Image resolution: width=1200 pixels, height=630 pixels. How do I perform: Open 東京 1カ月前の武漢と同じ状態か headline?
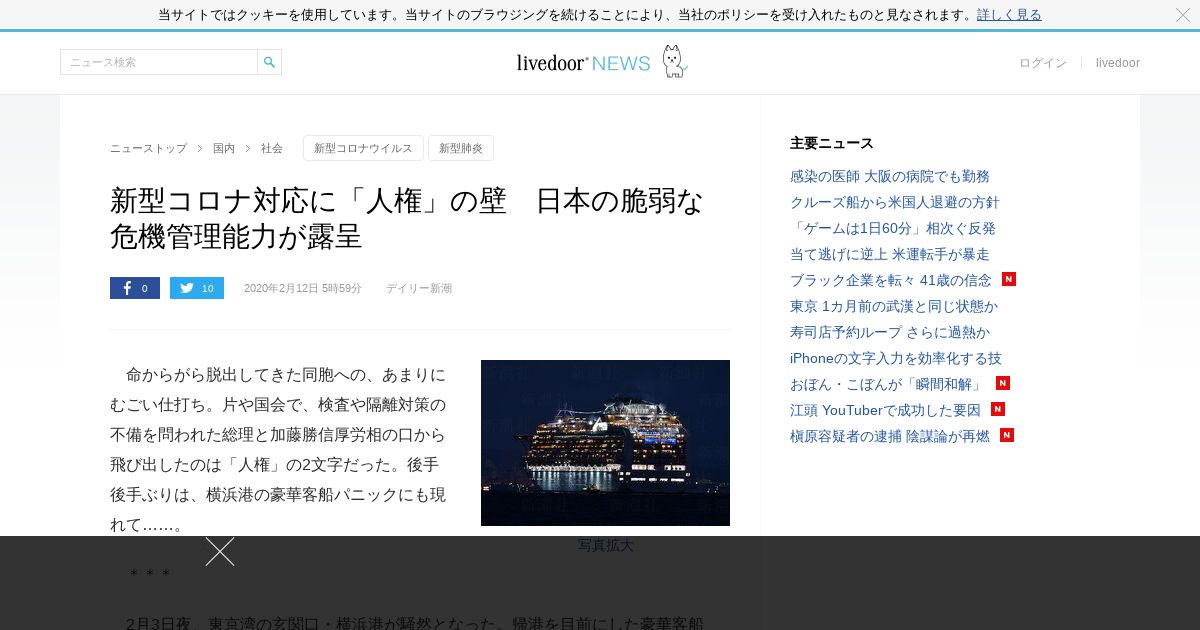point(894,306)
